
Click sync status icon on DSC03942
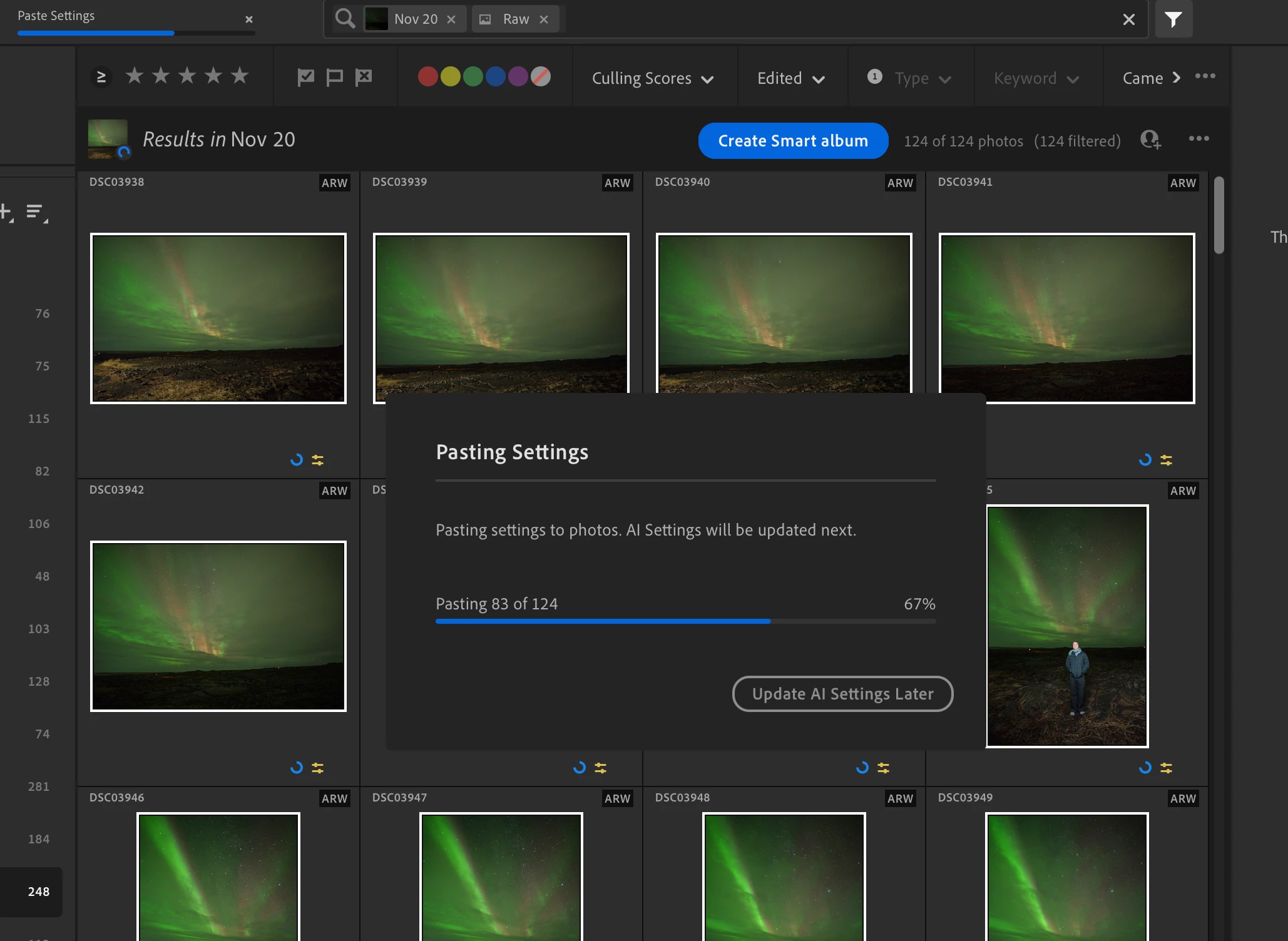pyautogui.click(x=297, y=768)
